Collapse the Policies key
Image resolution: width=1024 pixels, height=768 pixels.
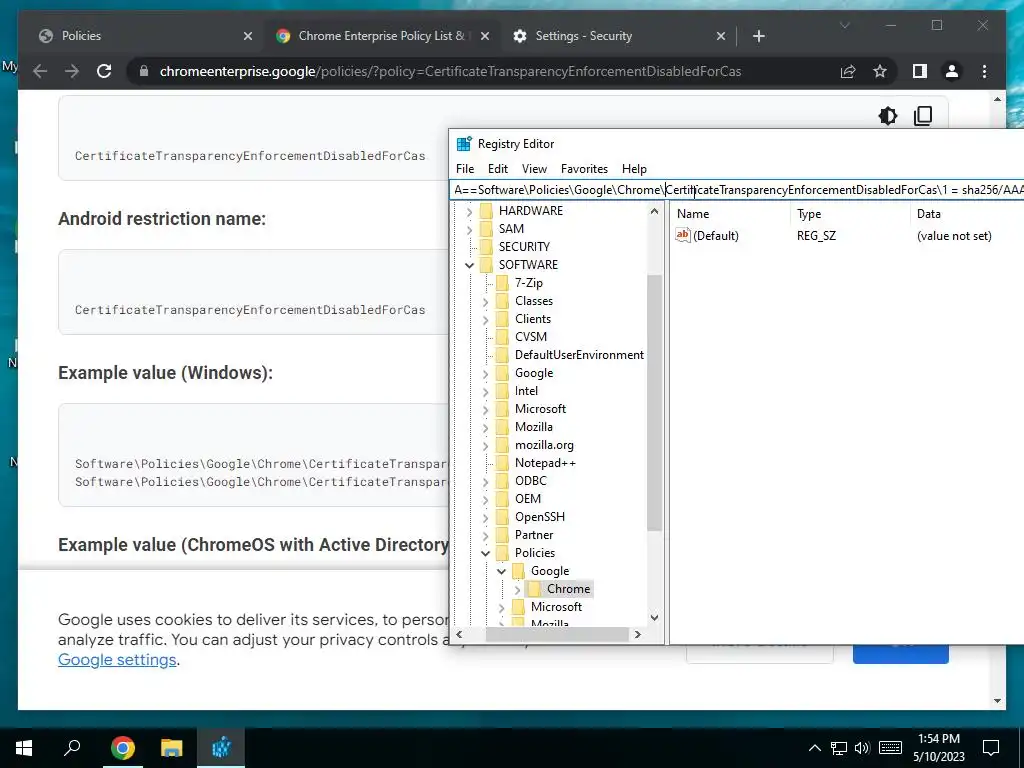coord(485,553)
